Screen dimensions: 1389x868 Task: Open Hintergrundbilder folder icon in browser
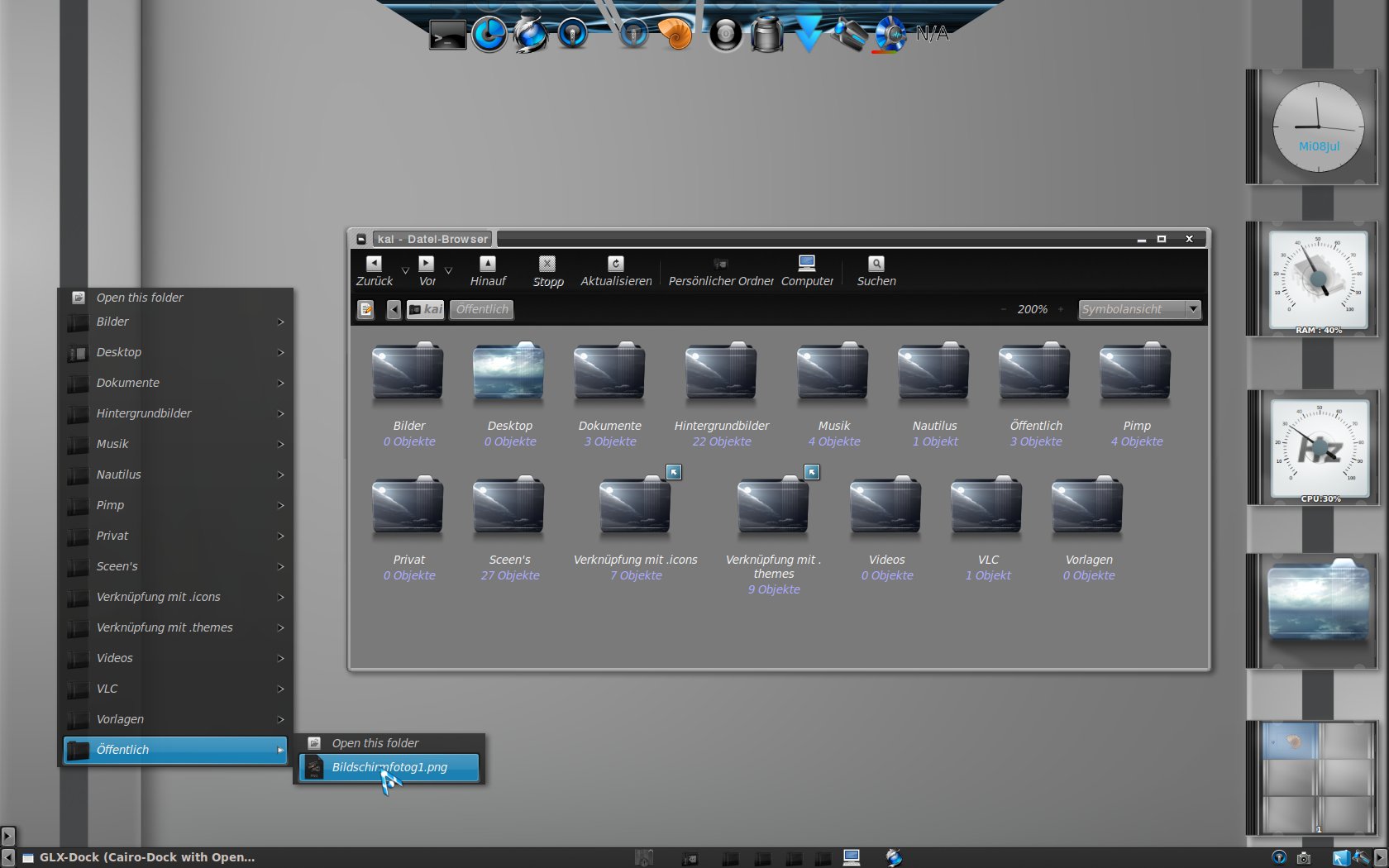pos(721,372)
